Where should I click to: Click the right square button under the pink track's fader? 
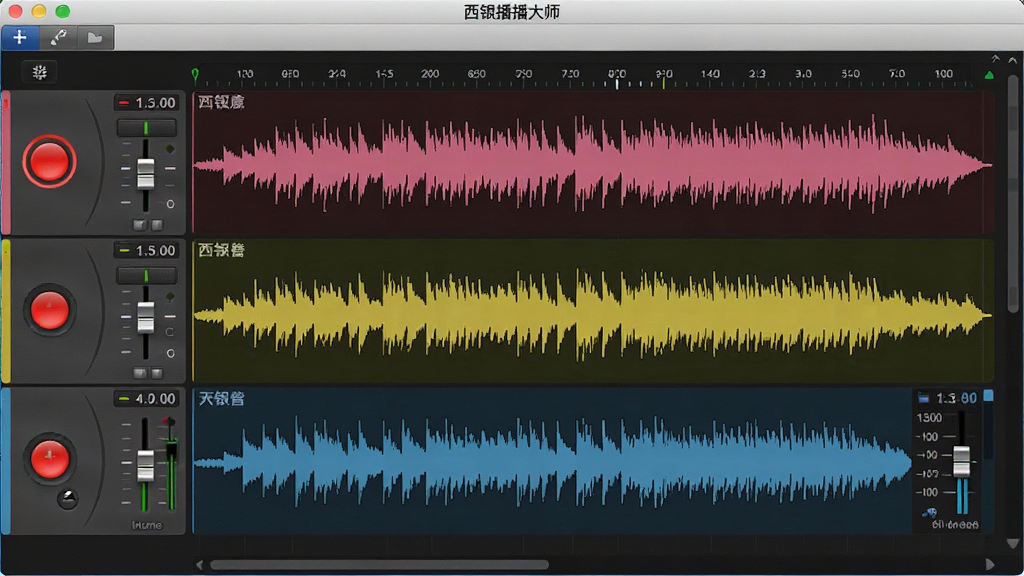157,225
